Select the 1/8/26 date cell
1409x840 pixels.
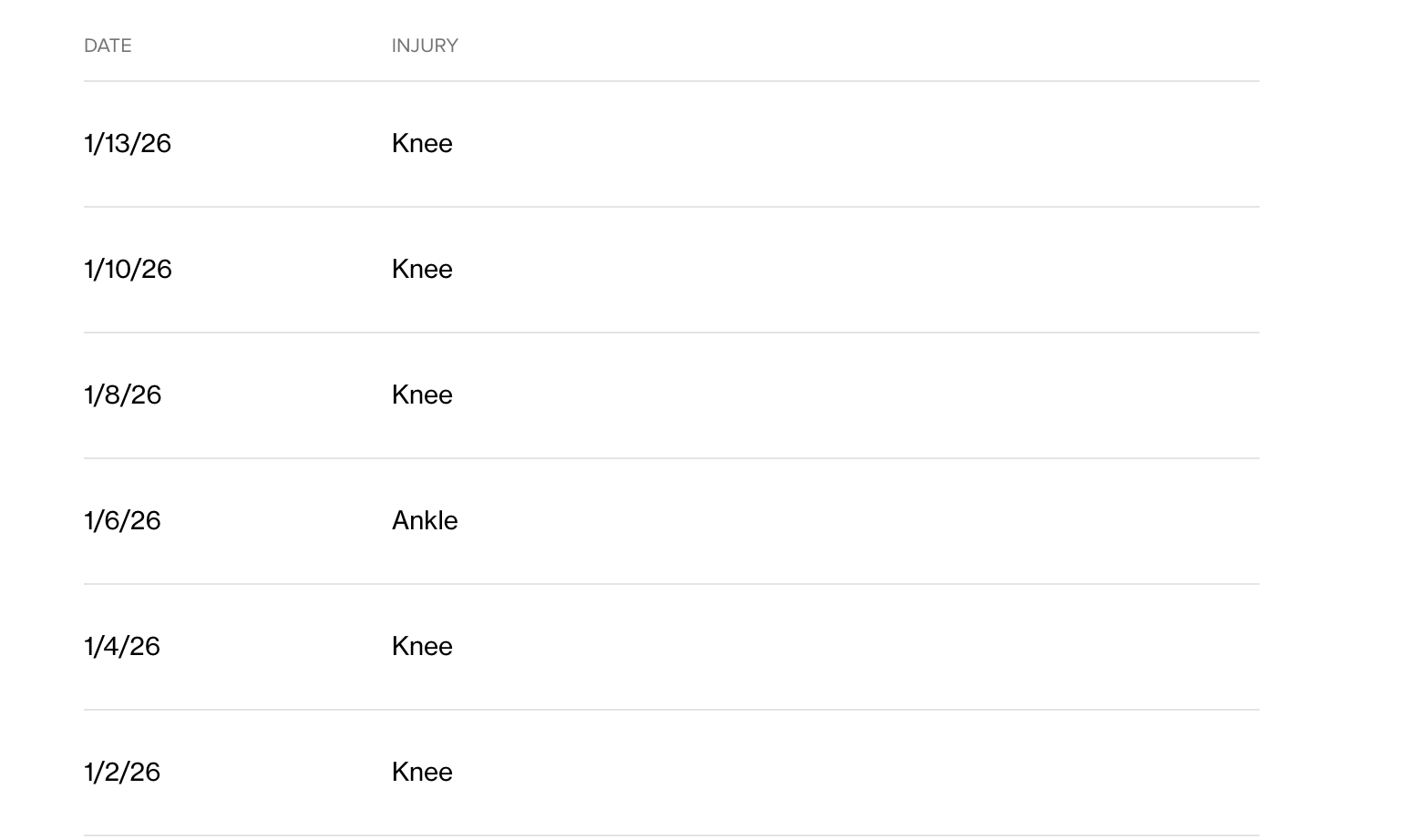tap(122, 394)
